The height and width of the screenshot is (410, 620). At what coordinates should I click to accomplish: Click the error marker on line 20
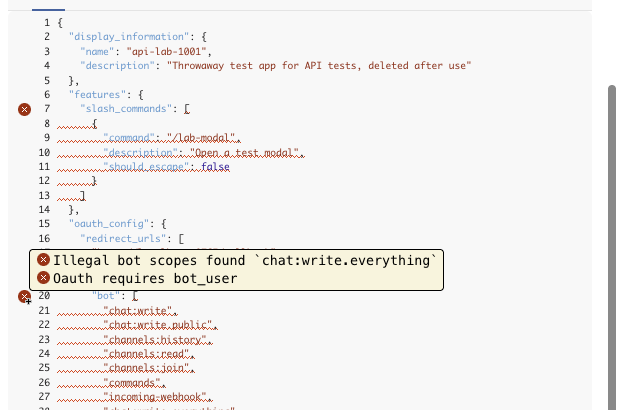pos(25,296)
